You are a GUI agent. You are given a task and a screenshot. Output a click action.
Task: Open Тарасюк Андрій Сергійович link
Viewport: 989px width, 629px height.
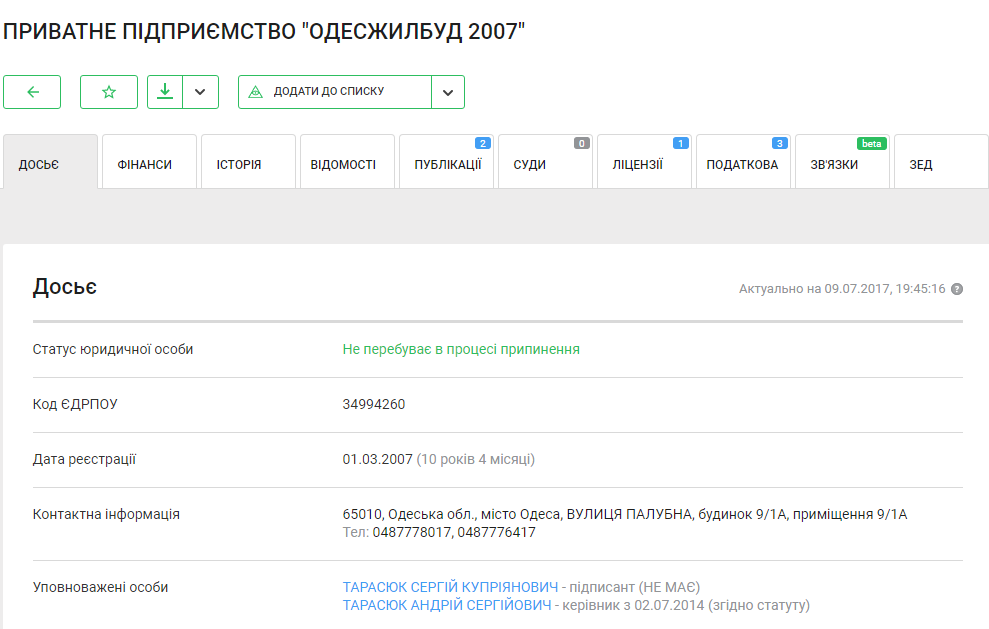click(x=446, y=605)
